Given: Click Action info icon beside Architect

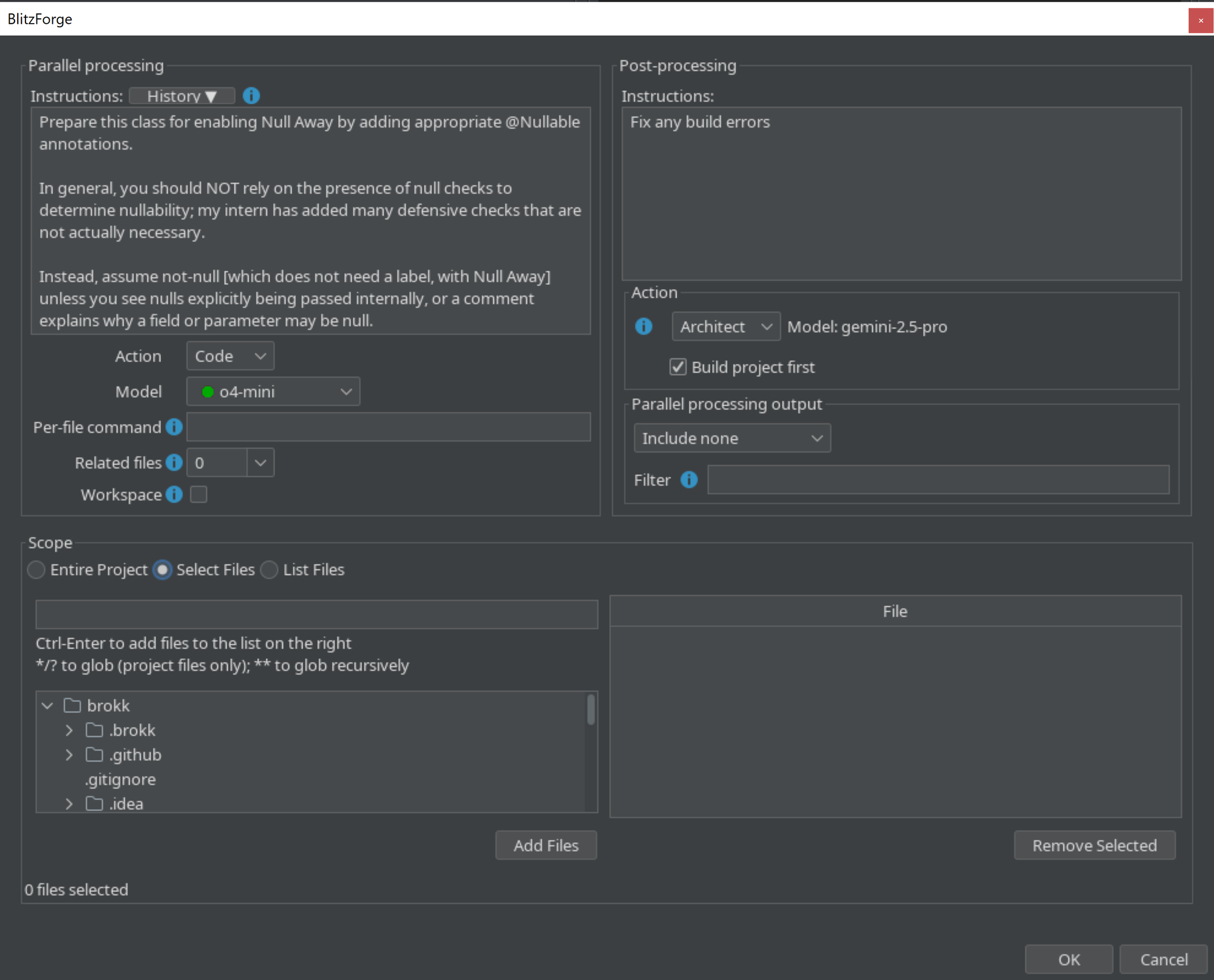Looking at the screenshot, I should [643, 327].
